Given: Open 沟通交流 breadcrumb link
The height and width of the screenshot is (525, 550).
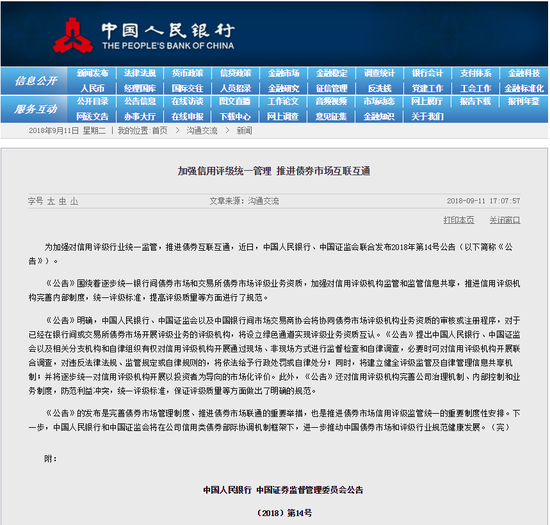Looking at the screenshot, I should point(202,131).
